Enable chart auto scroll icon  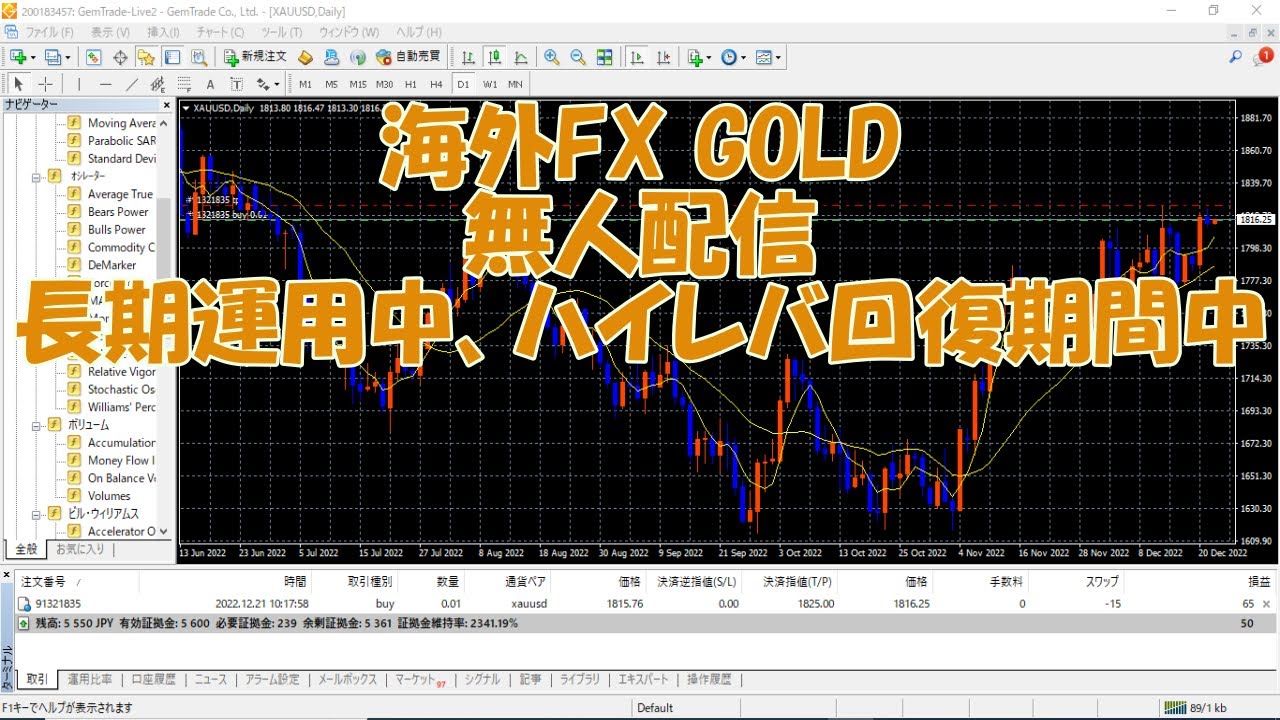(636, 57)
